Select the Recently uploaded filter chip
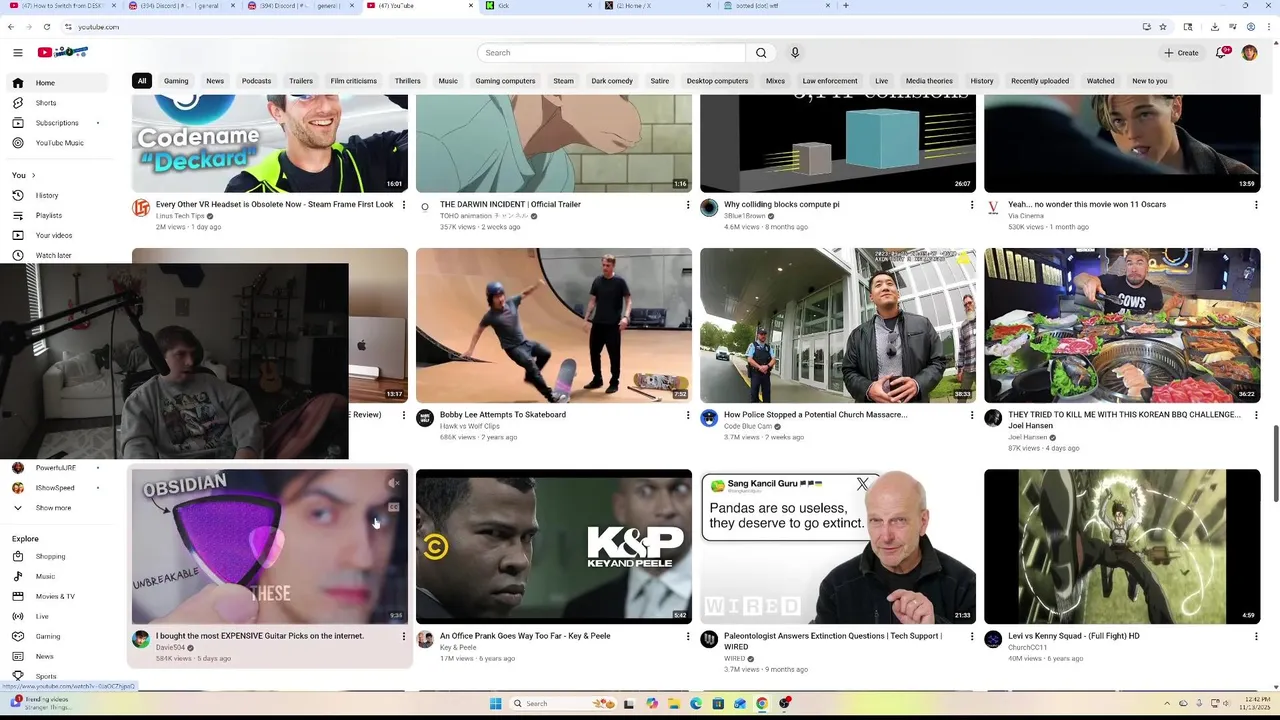1280x720 pixels. point(1040,81)
